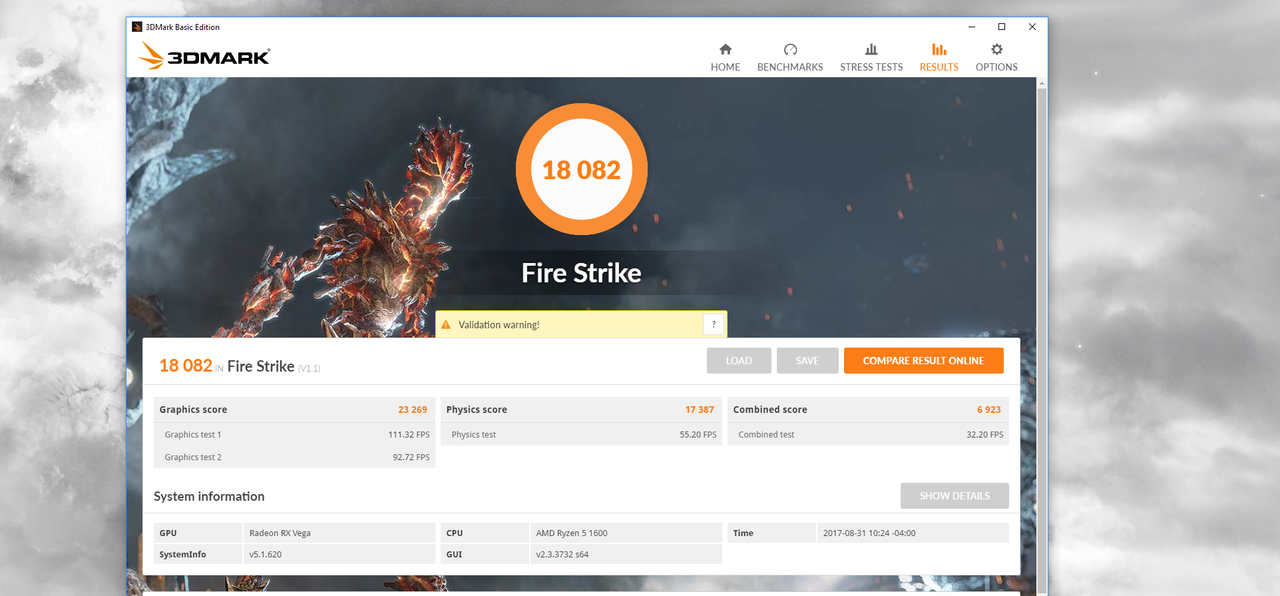Click System information heading

(x=209, y=496)
